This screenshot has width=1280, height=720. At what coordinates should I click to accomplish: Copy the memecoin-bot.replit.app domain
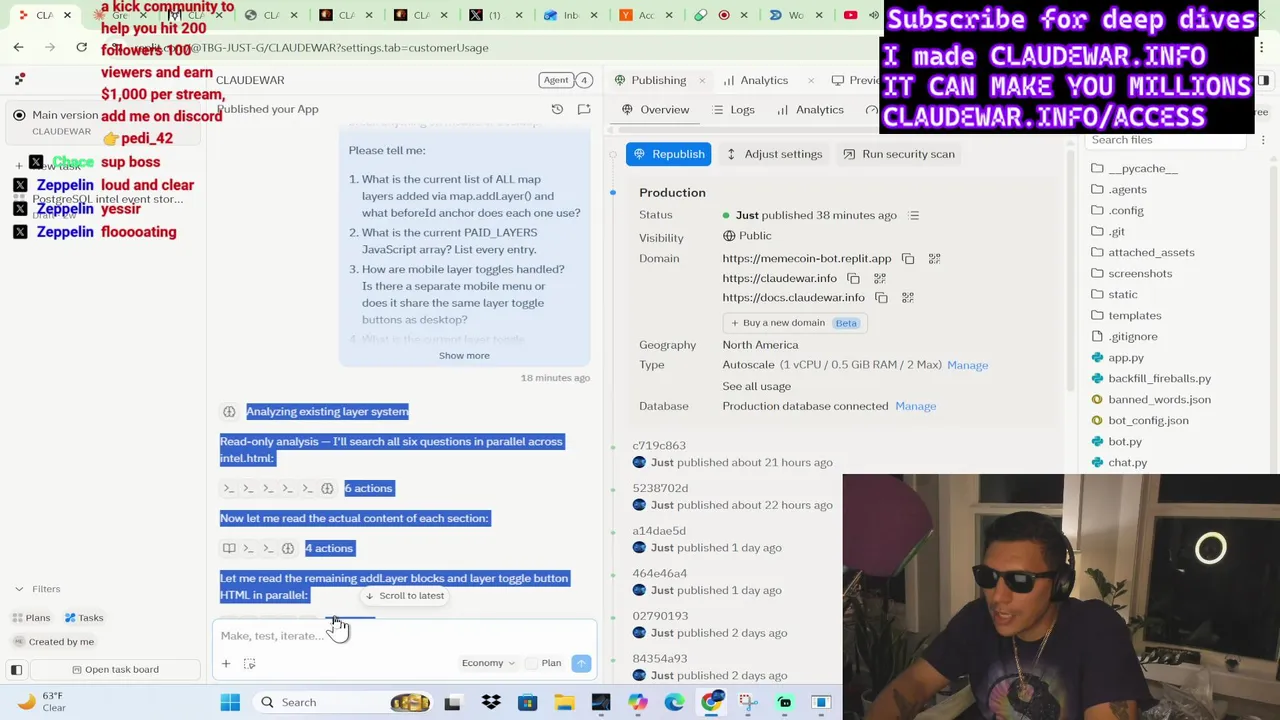coord(908,259)
